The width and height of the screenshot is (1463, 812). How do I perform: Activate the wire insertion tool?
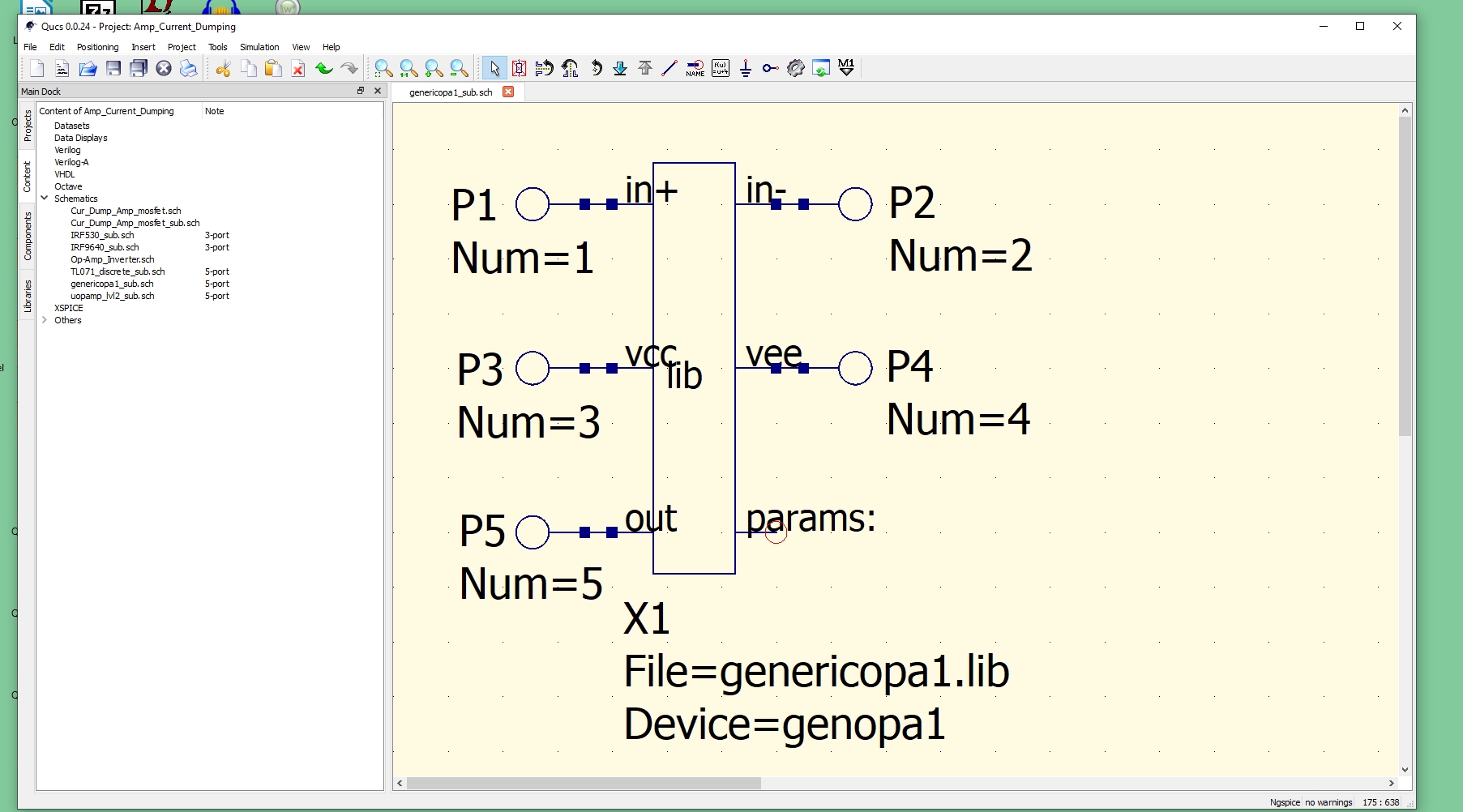coord(669,68)
